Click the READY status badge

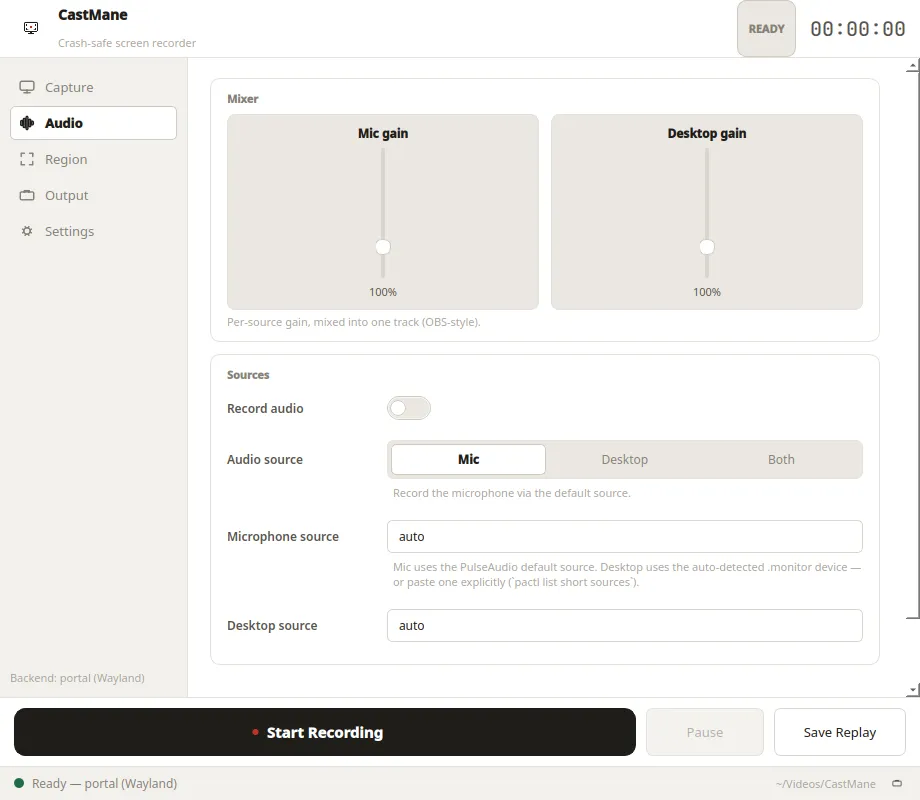pos(766,29)
